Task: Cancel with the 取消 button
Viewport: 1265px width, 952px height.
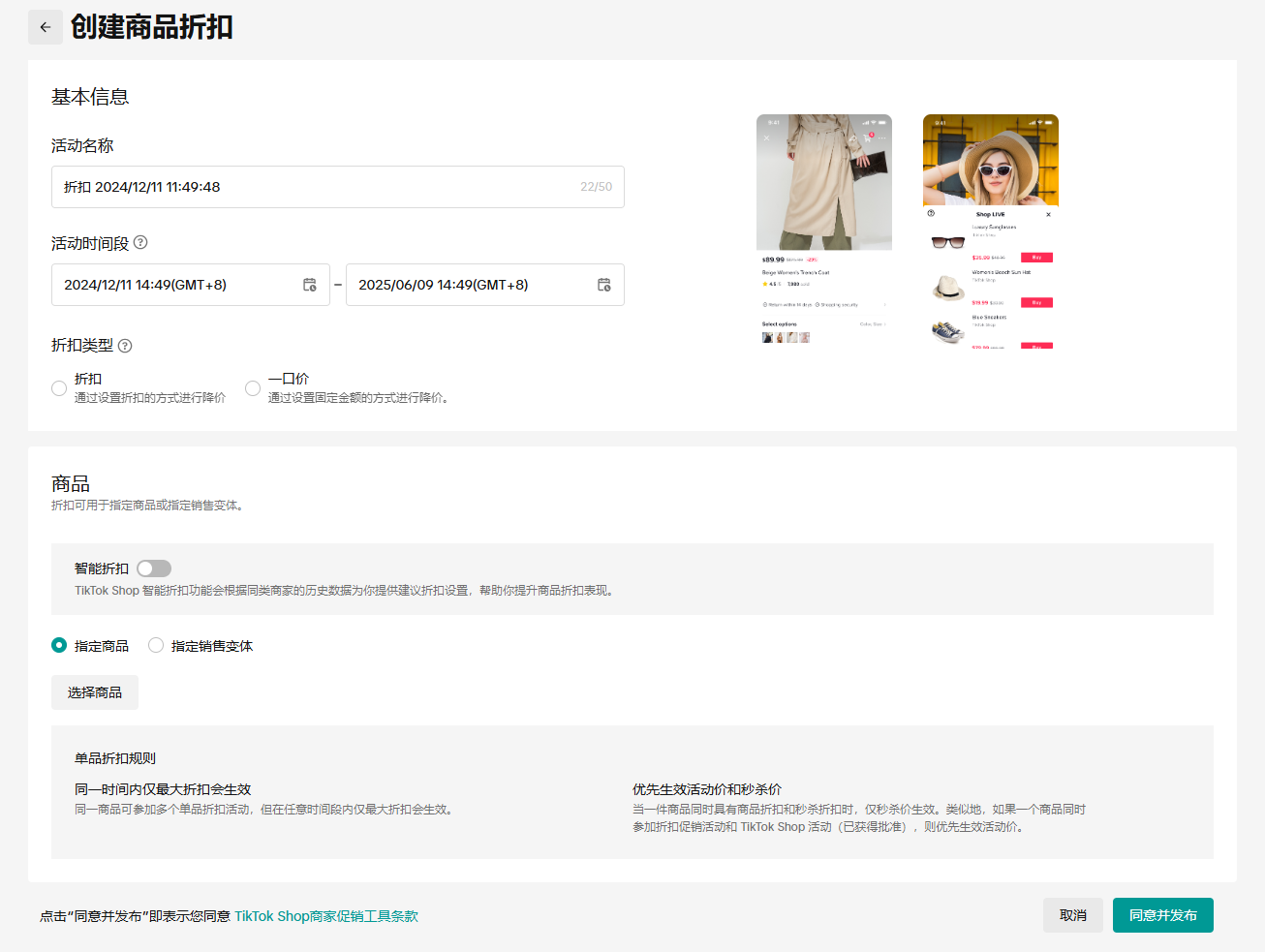Action: 1072,915
